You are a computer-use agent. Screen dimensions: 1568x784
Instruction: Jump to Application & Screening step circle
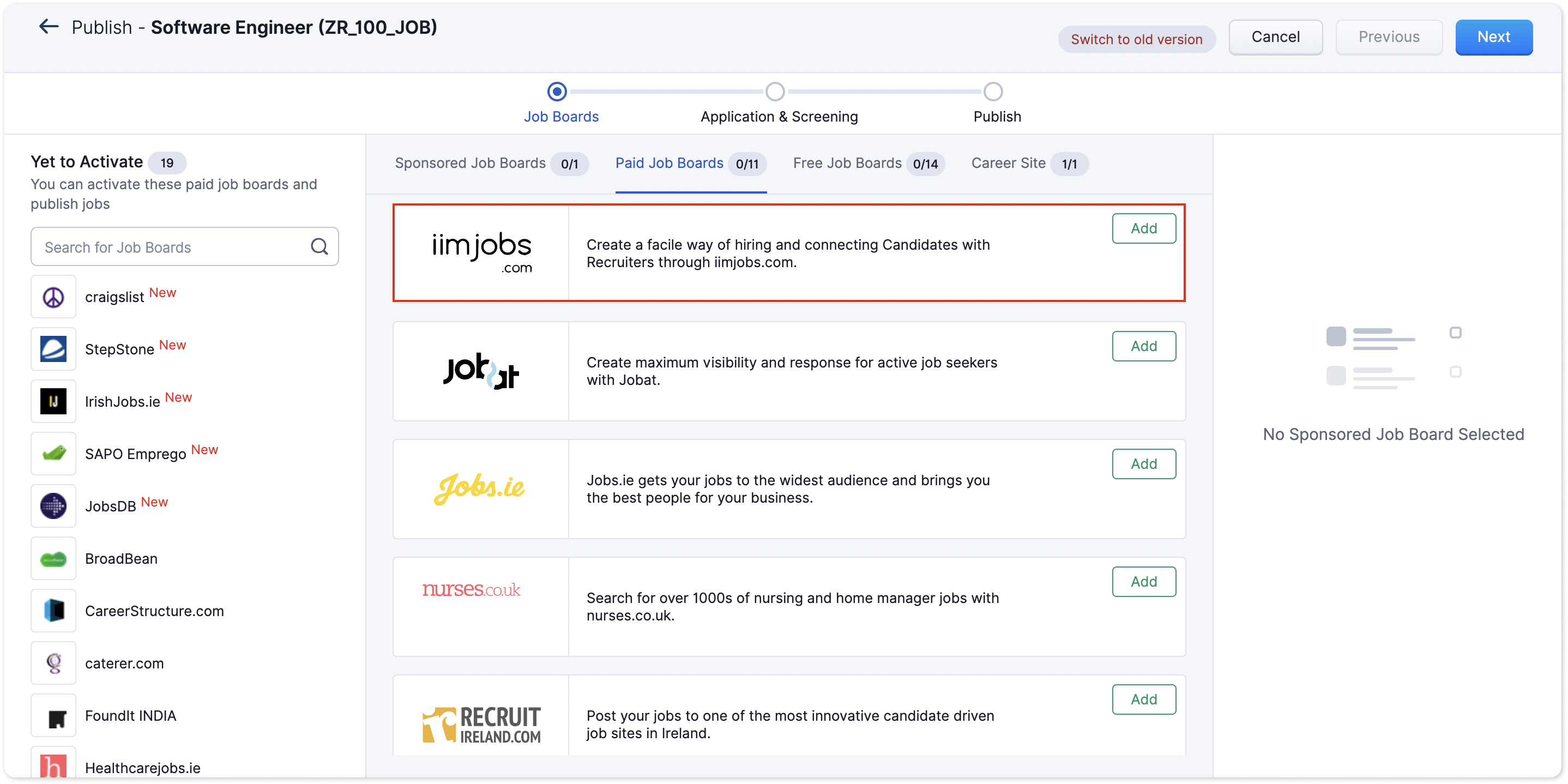[x=774, y=92]
